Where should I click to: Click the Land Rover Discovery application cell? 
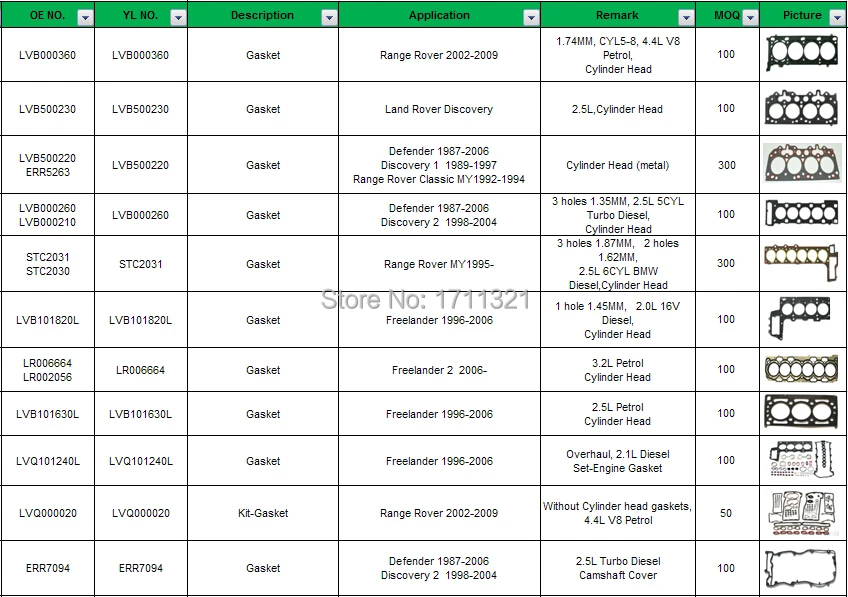(x=439, y=109)
